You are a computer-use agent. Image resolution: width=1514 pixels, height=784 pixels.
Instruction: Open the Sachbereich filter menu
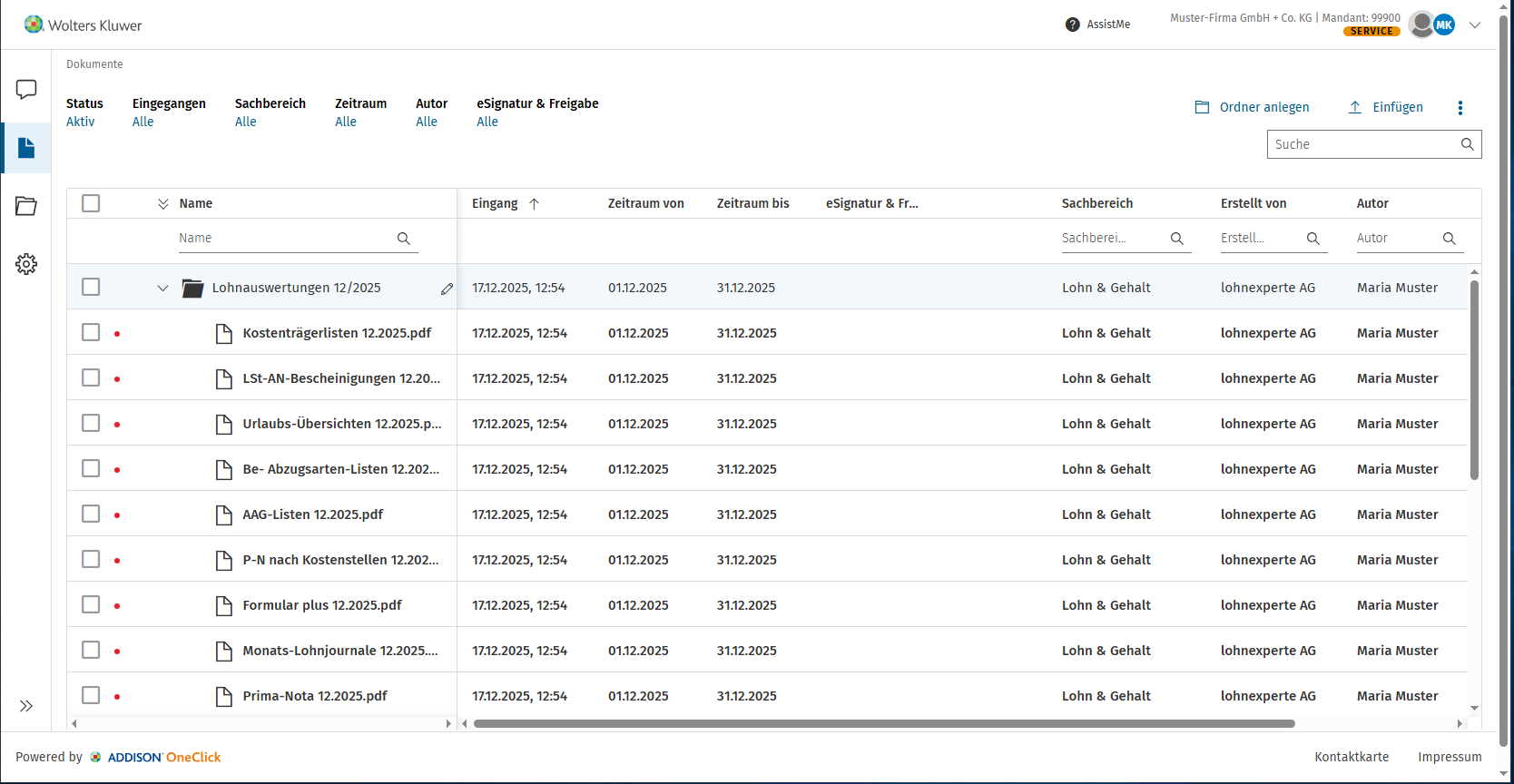point(246,122)
